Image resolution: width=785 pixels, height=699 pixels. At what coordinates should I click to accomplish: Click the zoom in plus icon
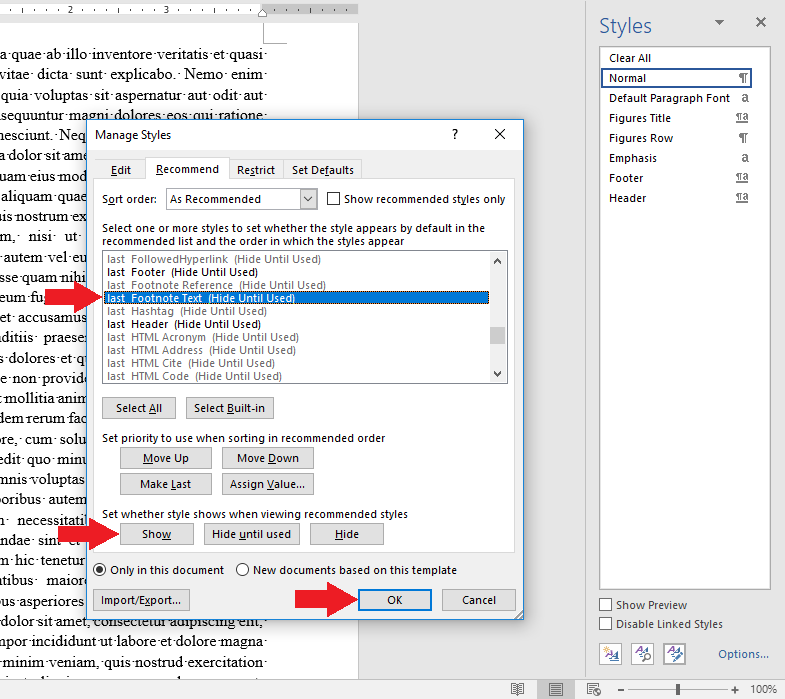(x=734, y=689)
